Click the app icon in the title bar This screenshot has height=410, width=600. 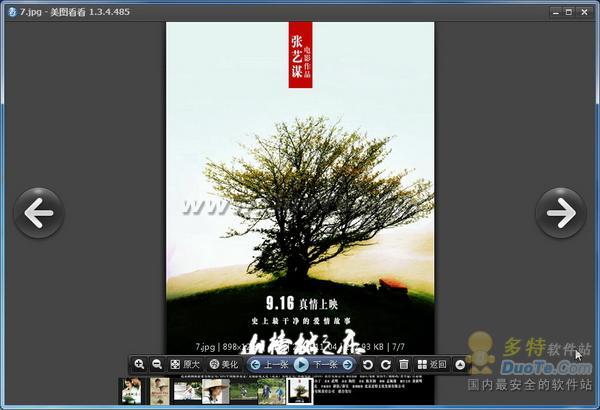tap(10, 11)
